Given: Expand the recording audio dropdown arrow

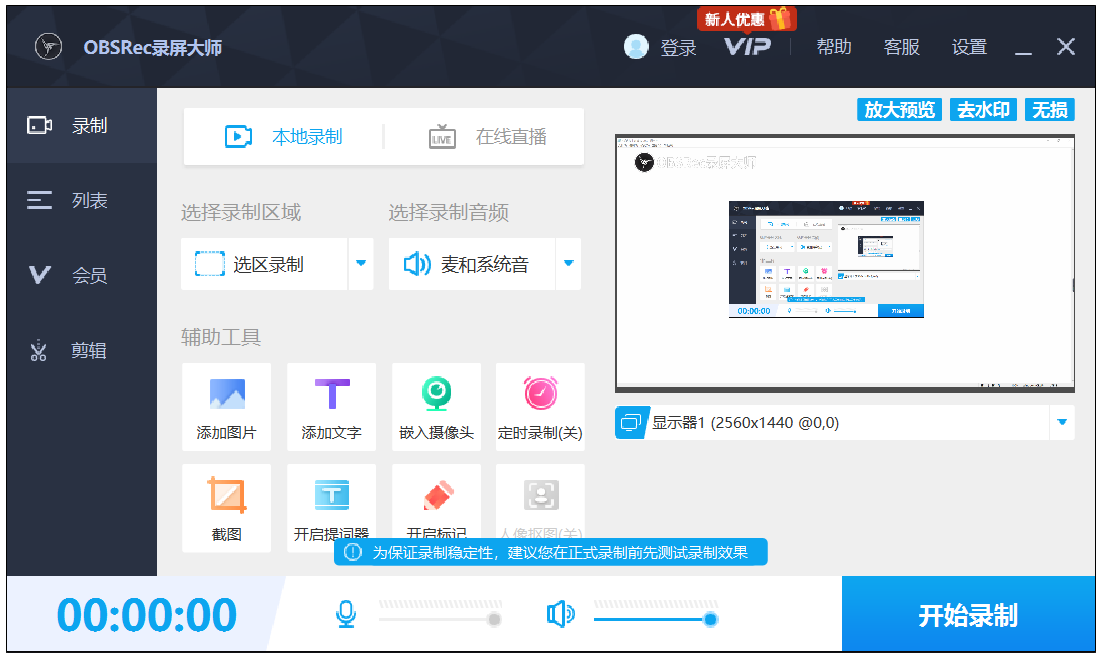Looking at the screenshot, I should [x=569, y=264].
